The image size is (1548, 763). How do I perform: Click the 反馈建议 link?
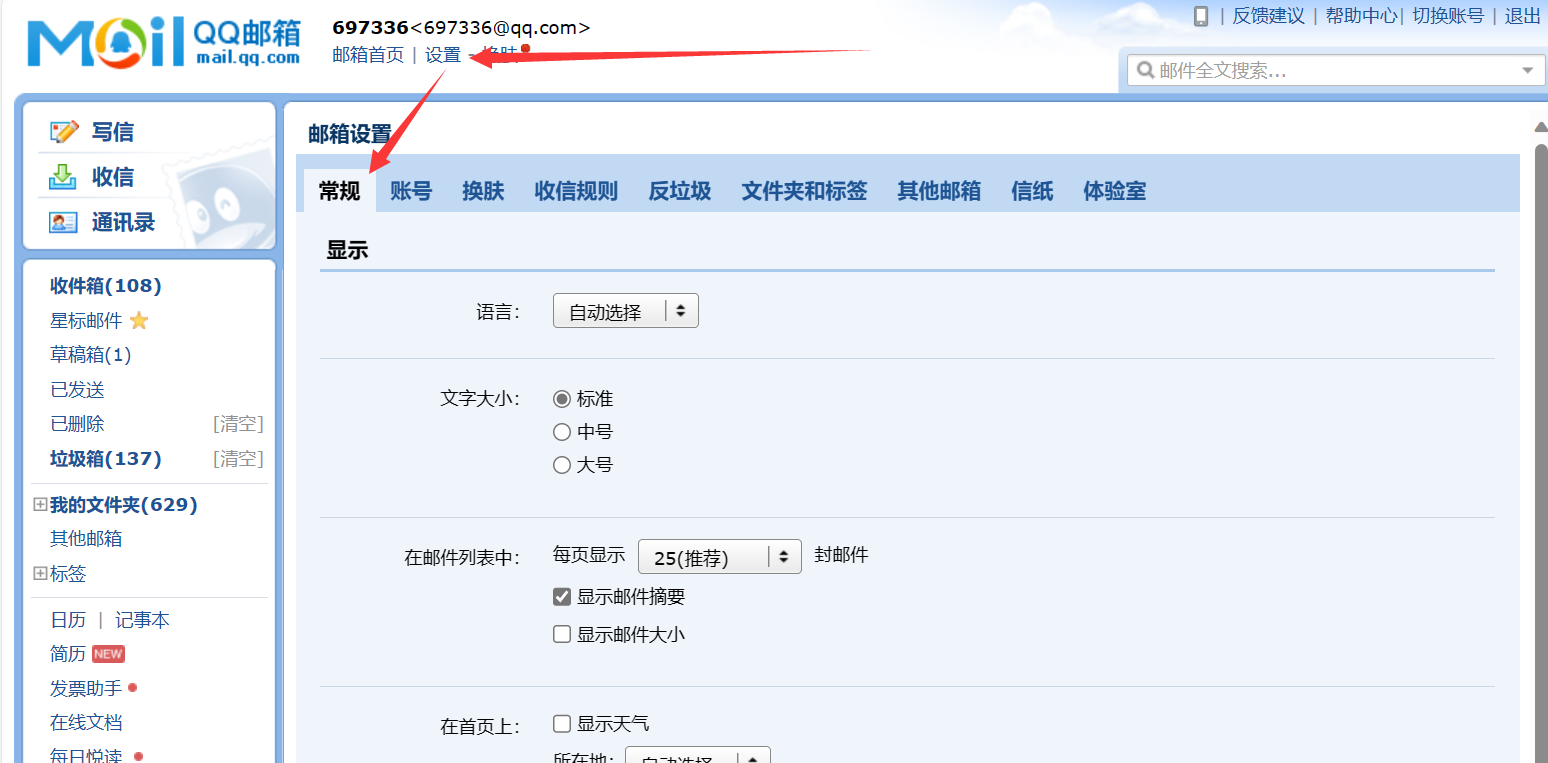1268,16
